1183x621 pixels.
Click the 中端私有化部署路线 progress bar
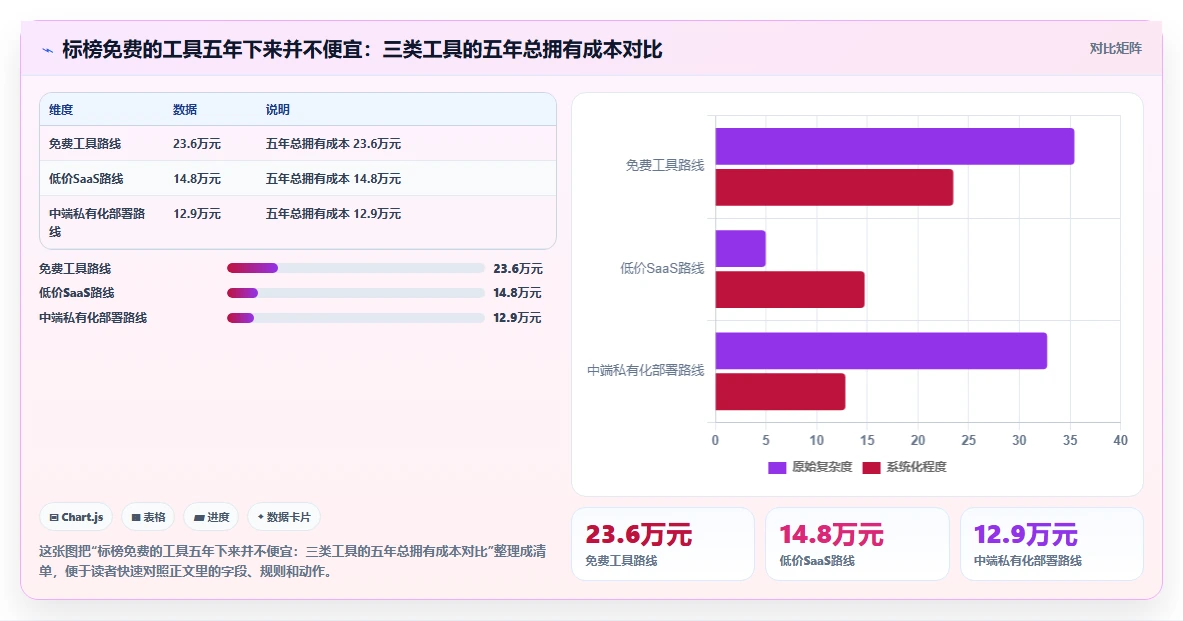click(x=355, y=318)
